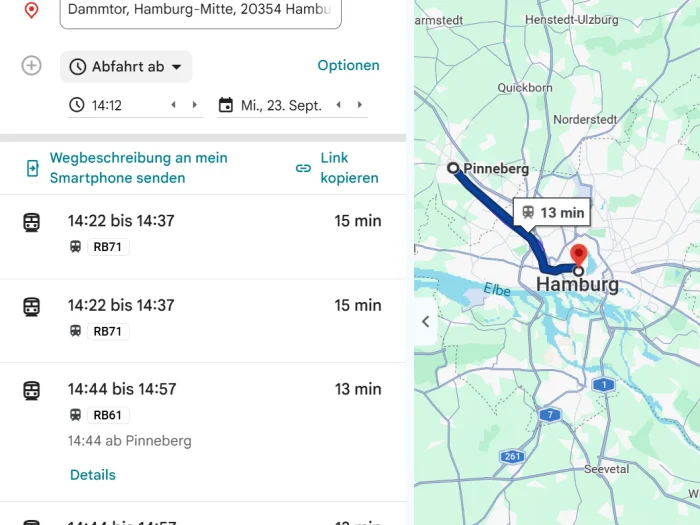Click the chain link copy icon
The image size is (700, 525).
tap(303, 168)
